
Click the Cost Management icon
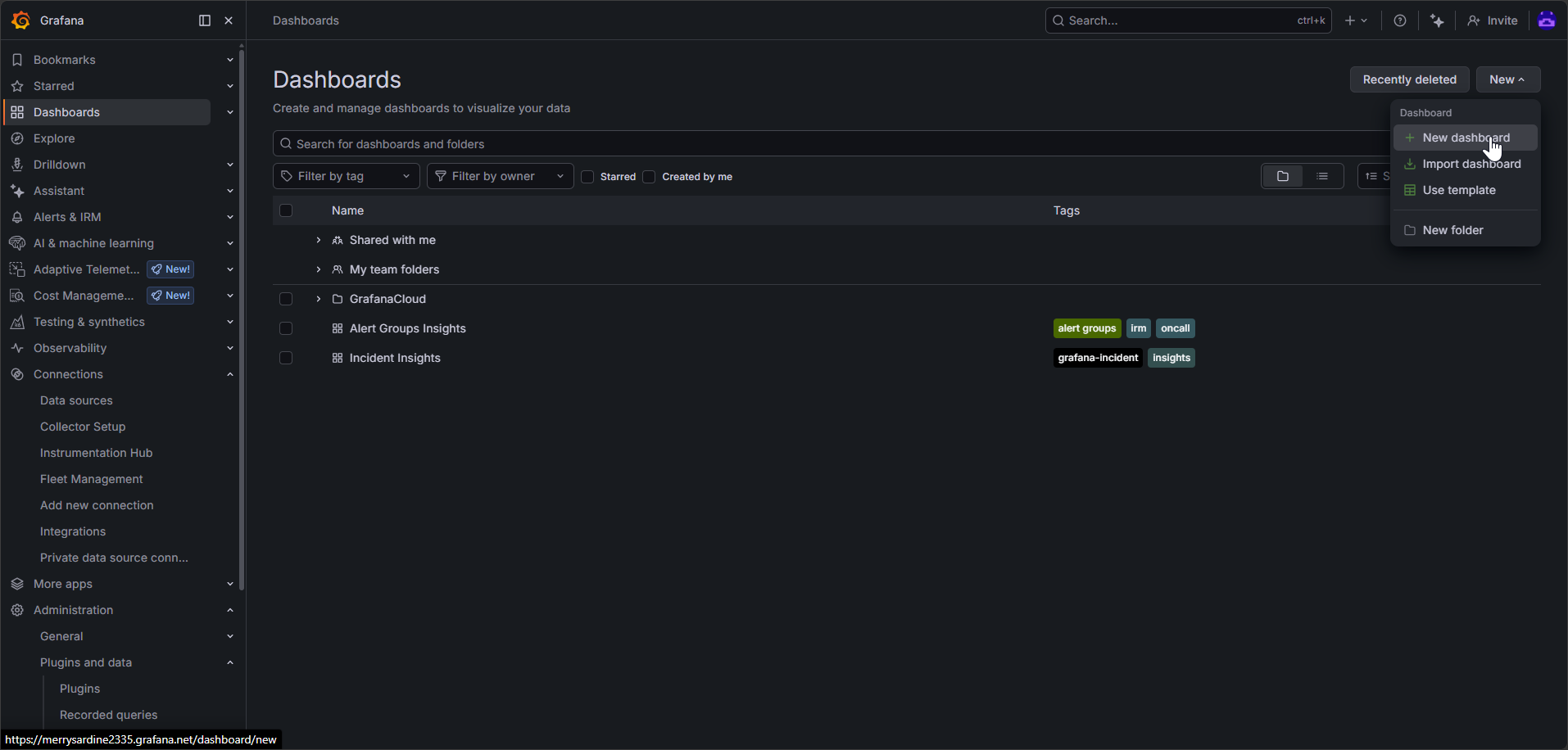[17, 296]
